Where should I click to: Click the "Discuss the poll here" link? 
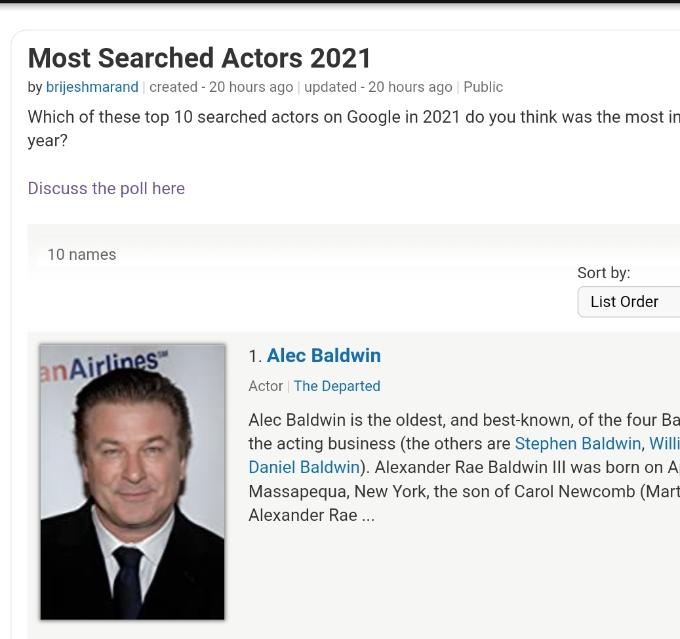click(x=106, y=188)
